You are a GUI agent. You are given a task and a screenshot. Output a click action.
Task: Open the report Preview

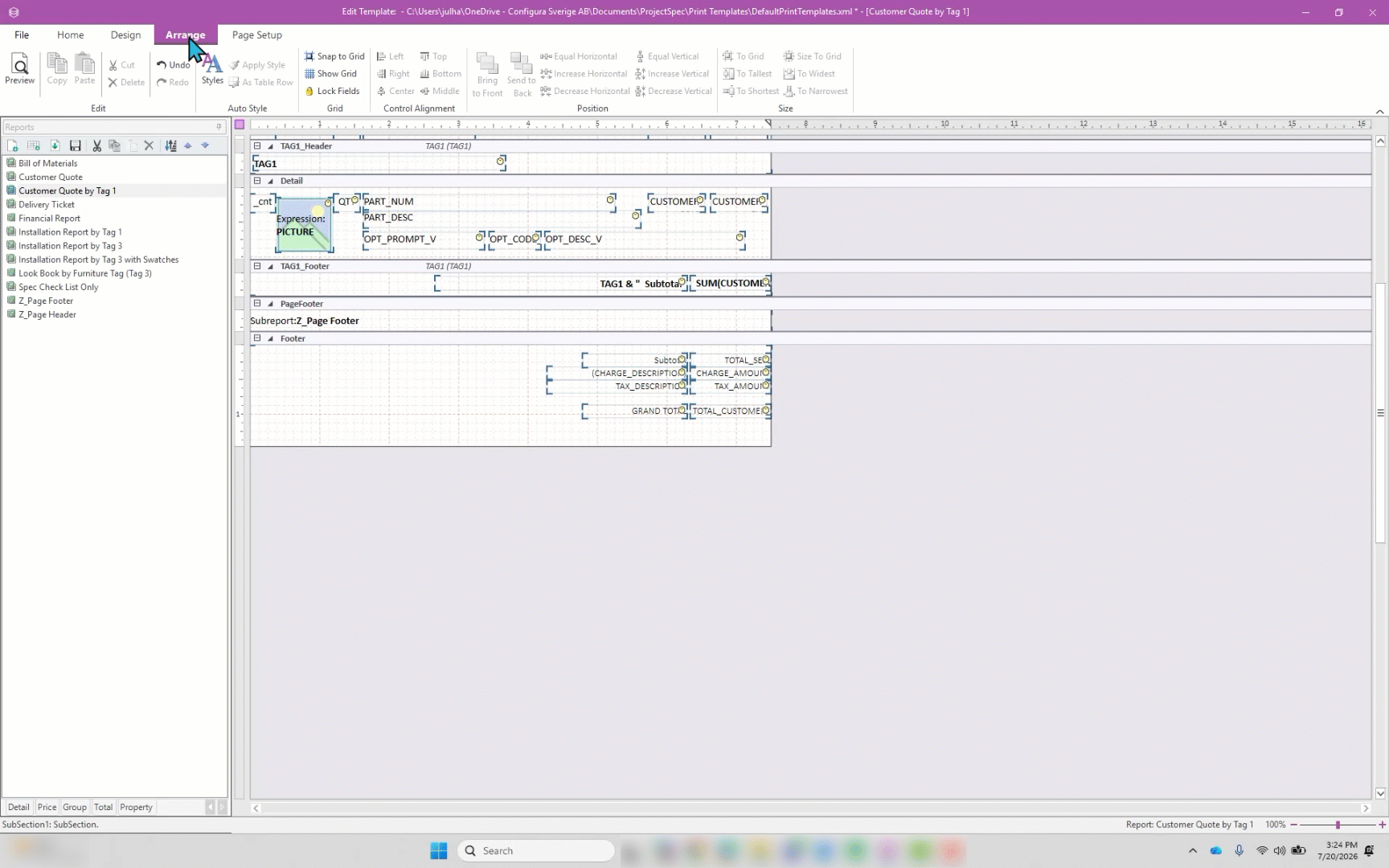(19, 68)
